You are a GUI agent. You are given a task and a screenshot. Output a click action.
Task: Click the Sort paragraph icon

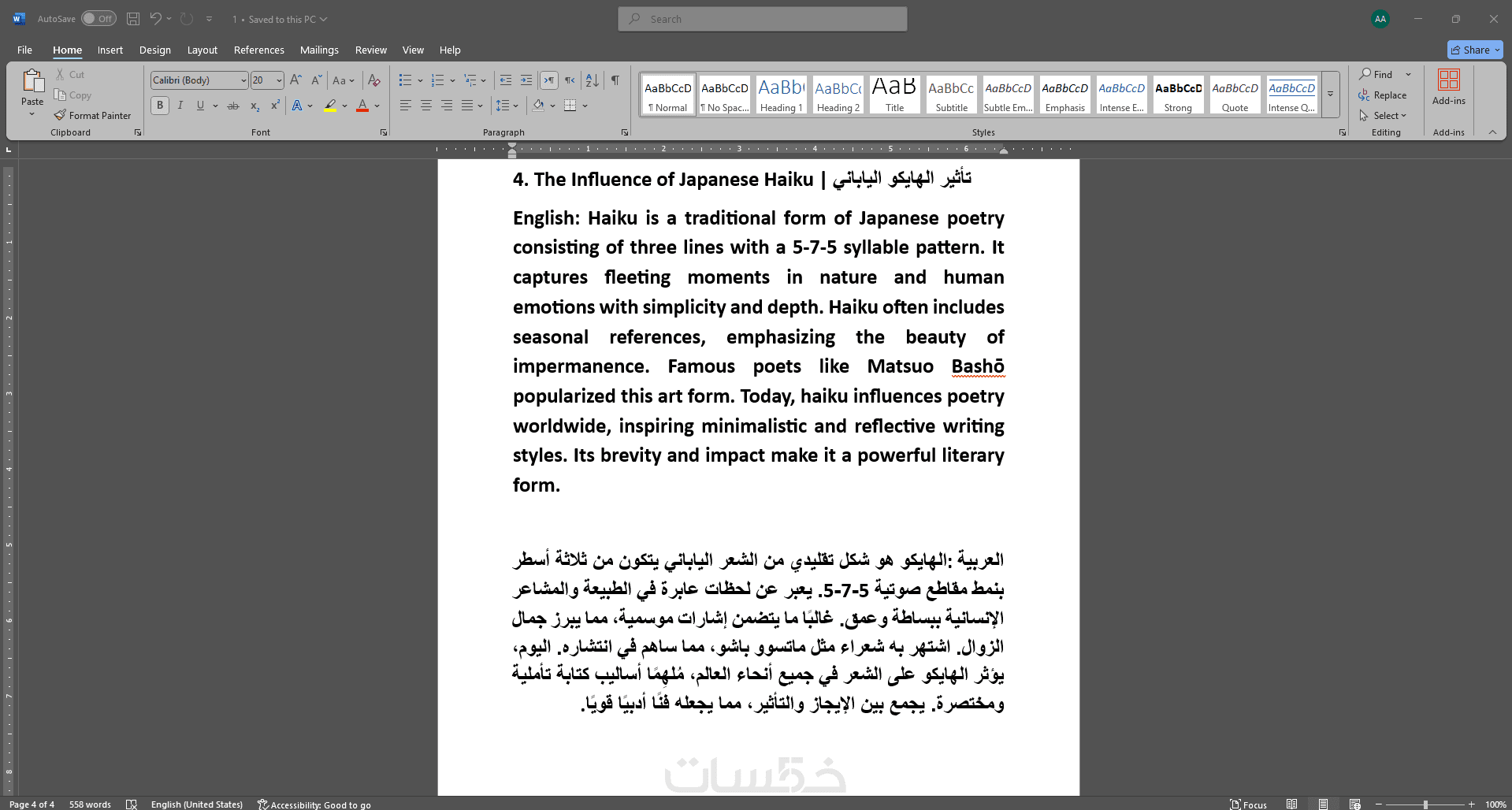(x=593, y=80)
